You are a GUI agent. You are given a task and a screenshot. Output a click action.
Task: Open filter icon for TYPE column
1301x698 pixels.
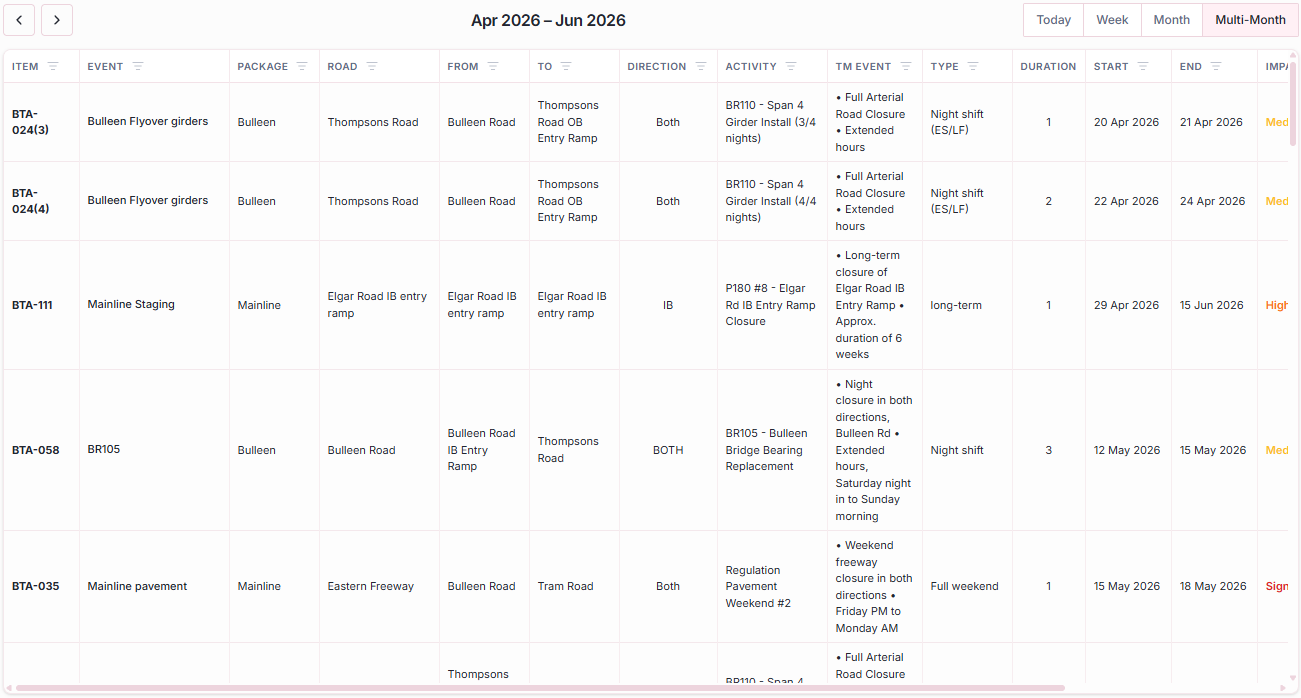[x=973, y=66]
